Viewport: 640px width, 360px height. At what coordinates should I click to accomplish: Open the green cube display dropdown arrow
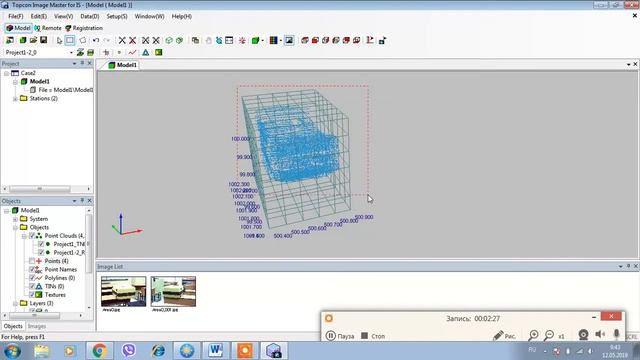pos(262,40)
